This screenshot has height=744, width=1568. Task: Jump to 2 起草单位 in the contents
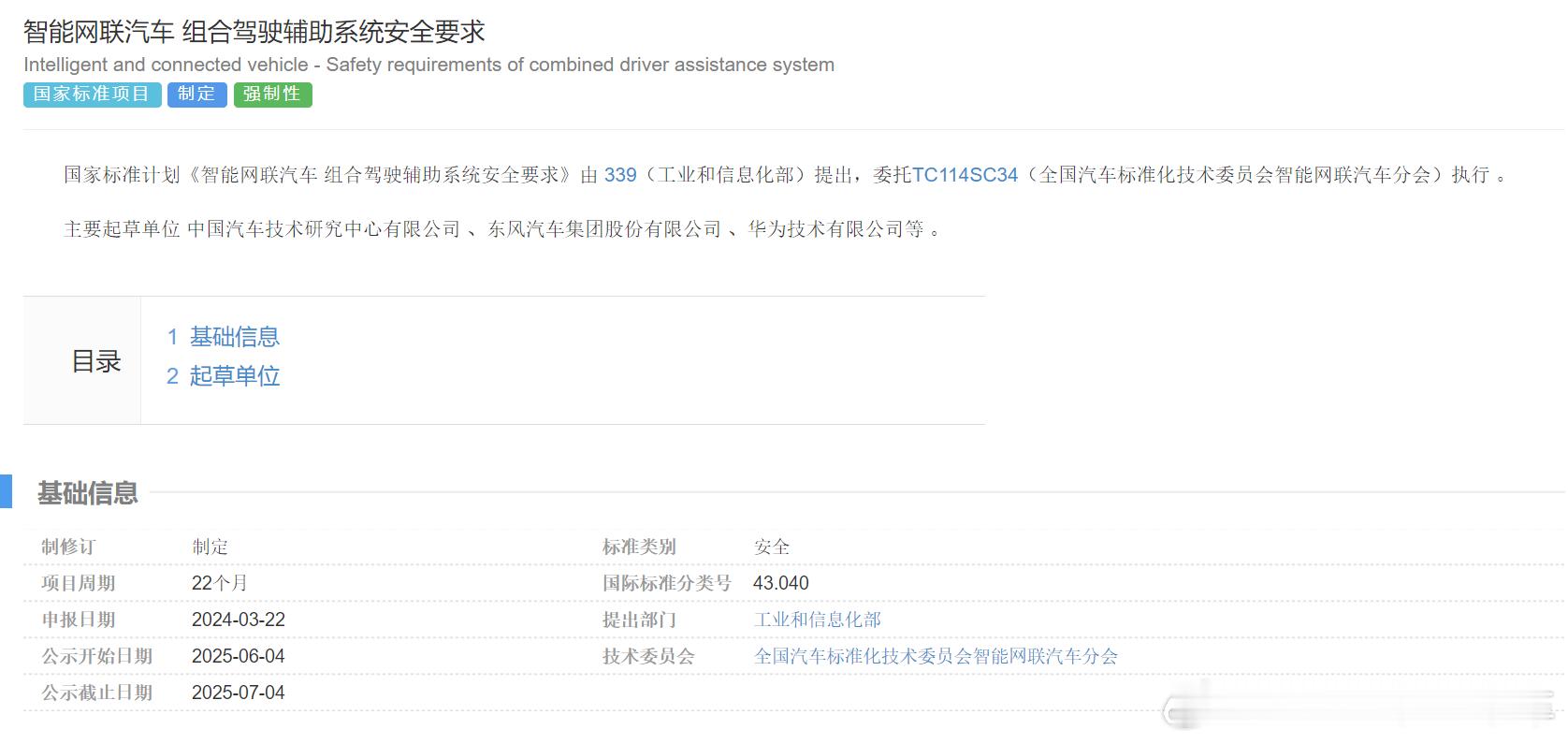coord(224,376)
